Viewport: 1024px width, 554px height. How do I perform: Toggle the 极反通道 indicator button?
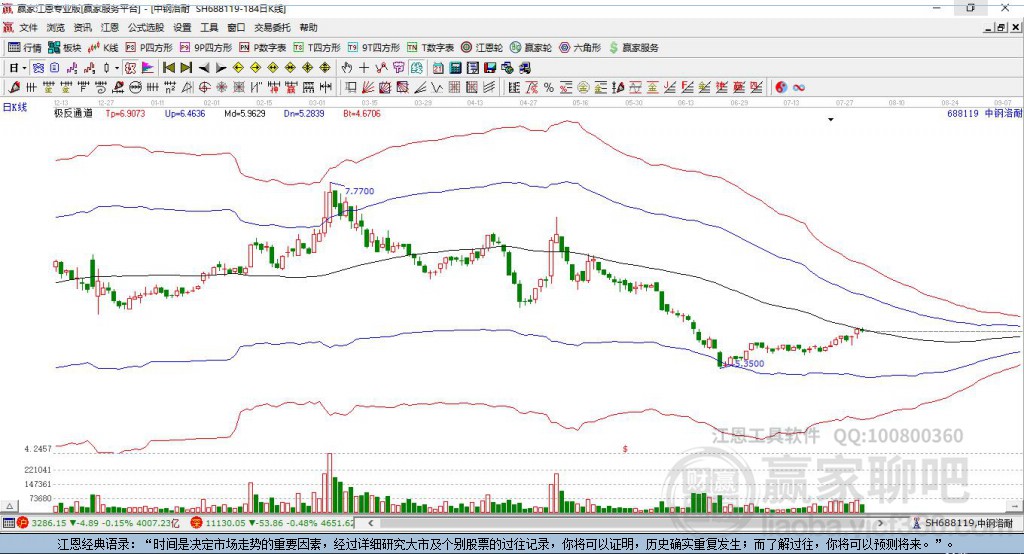point(130,67)
